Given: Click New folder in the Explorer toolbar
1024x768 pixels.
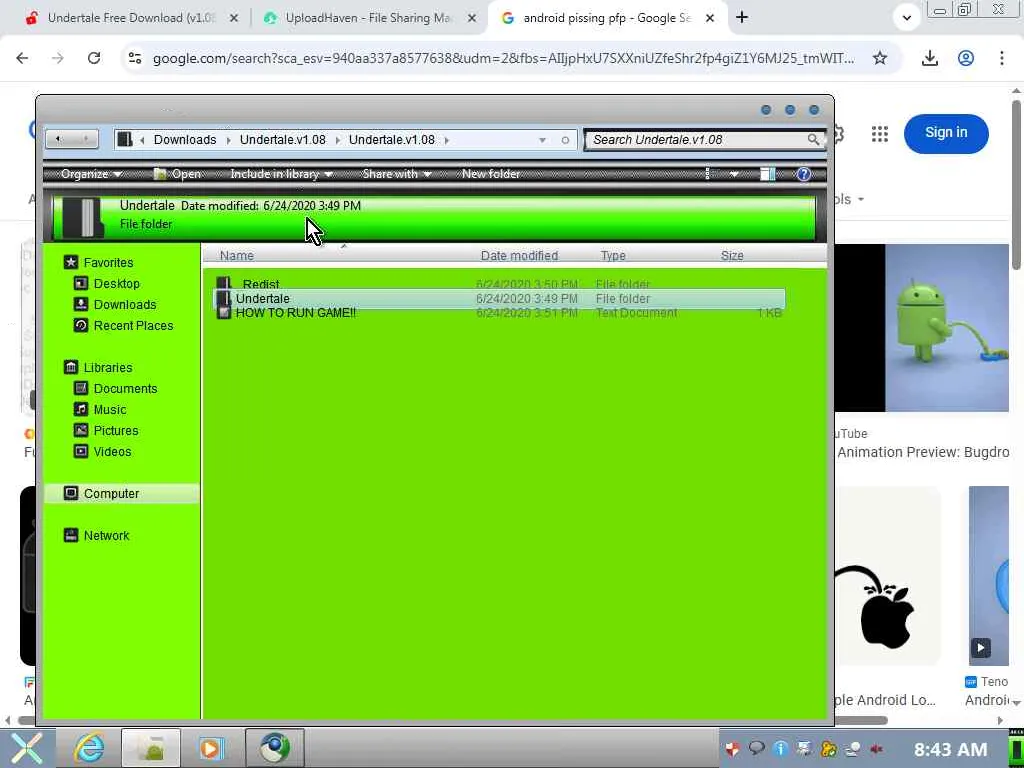Looking at the screenshot, I should point(491,174).
